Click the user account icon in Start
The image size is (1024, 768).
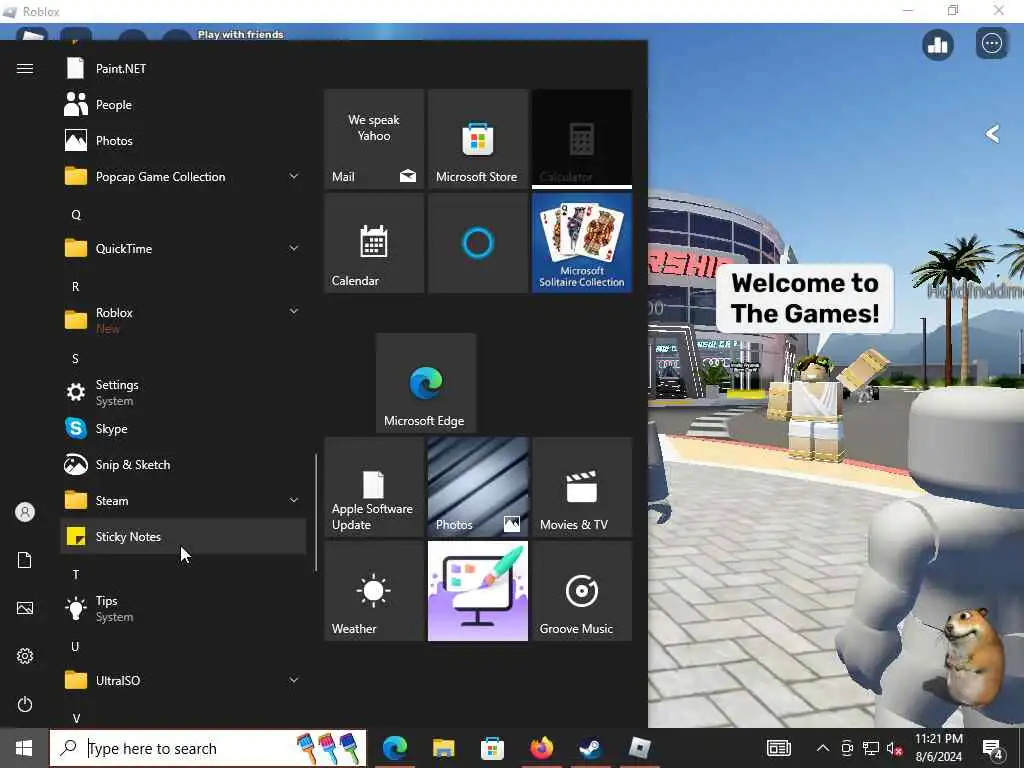tap(25, 512)
